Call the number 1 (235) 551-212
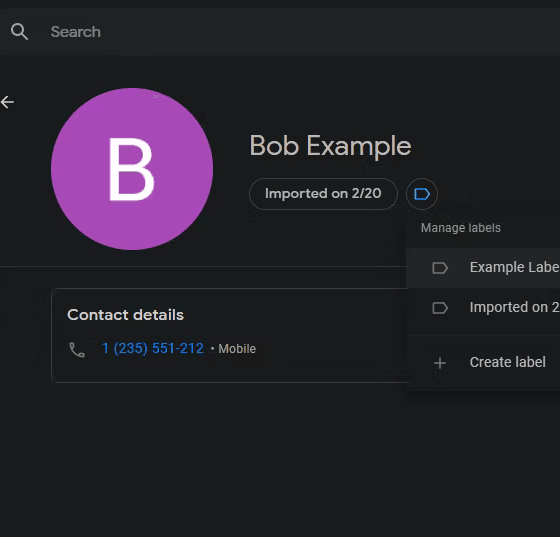Viewport: 560px width, 537px height. (x=152, y=348)
